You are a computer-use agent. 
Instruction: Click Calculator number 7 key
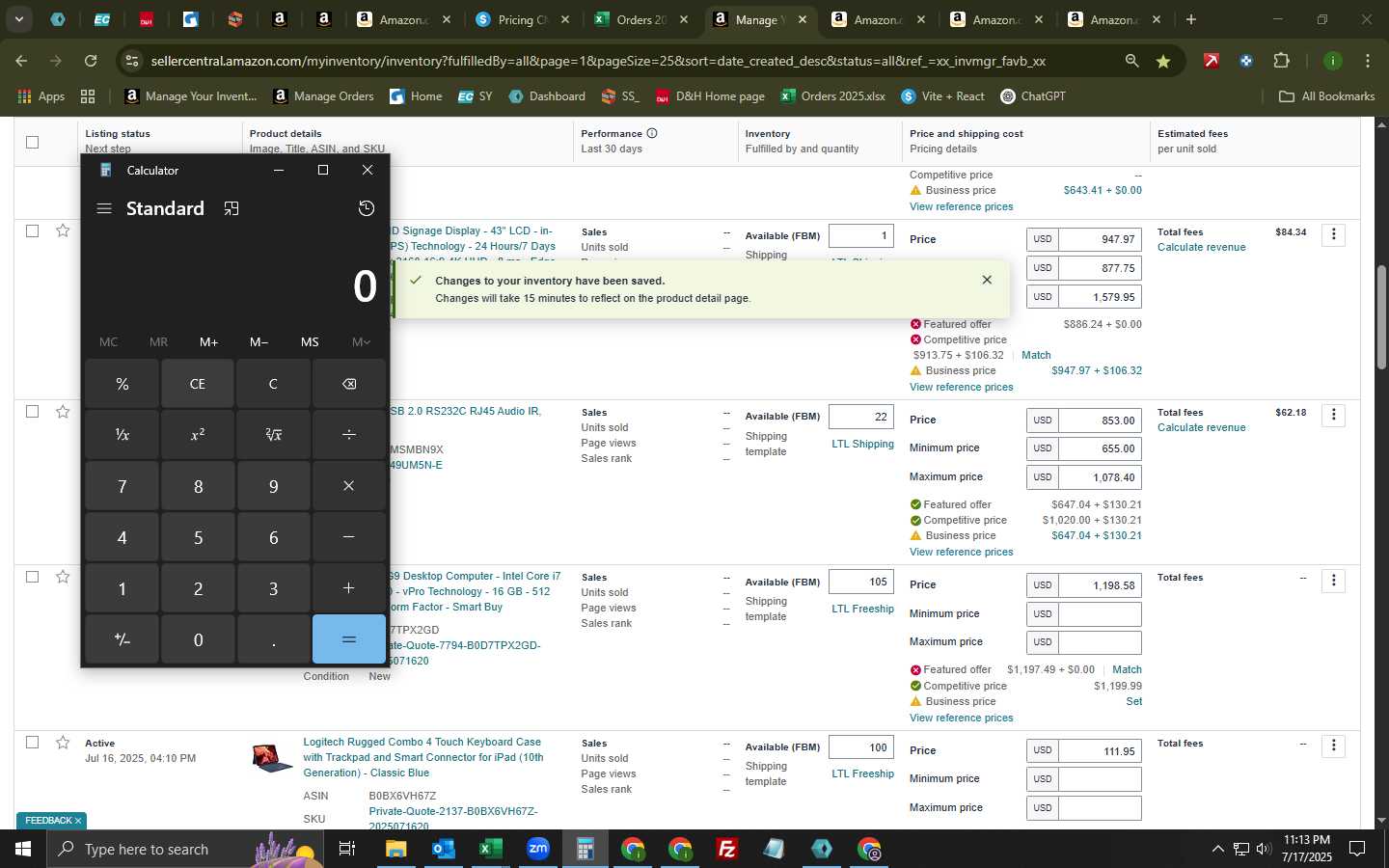[123, 486]
